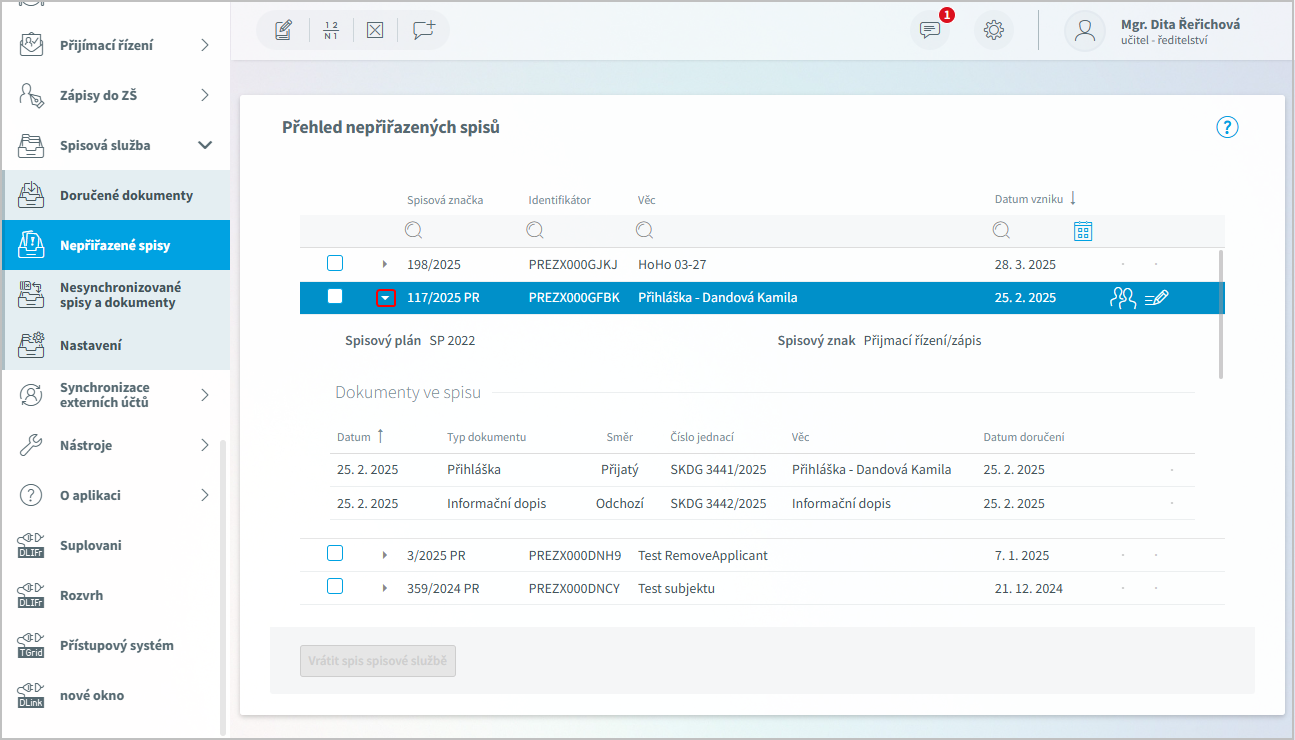Click the Nastavení sidebar icon
The height and width of the screenshot is (740, 1295).
32,345
